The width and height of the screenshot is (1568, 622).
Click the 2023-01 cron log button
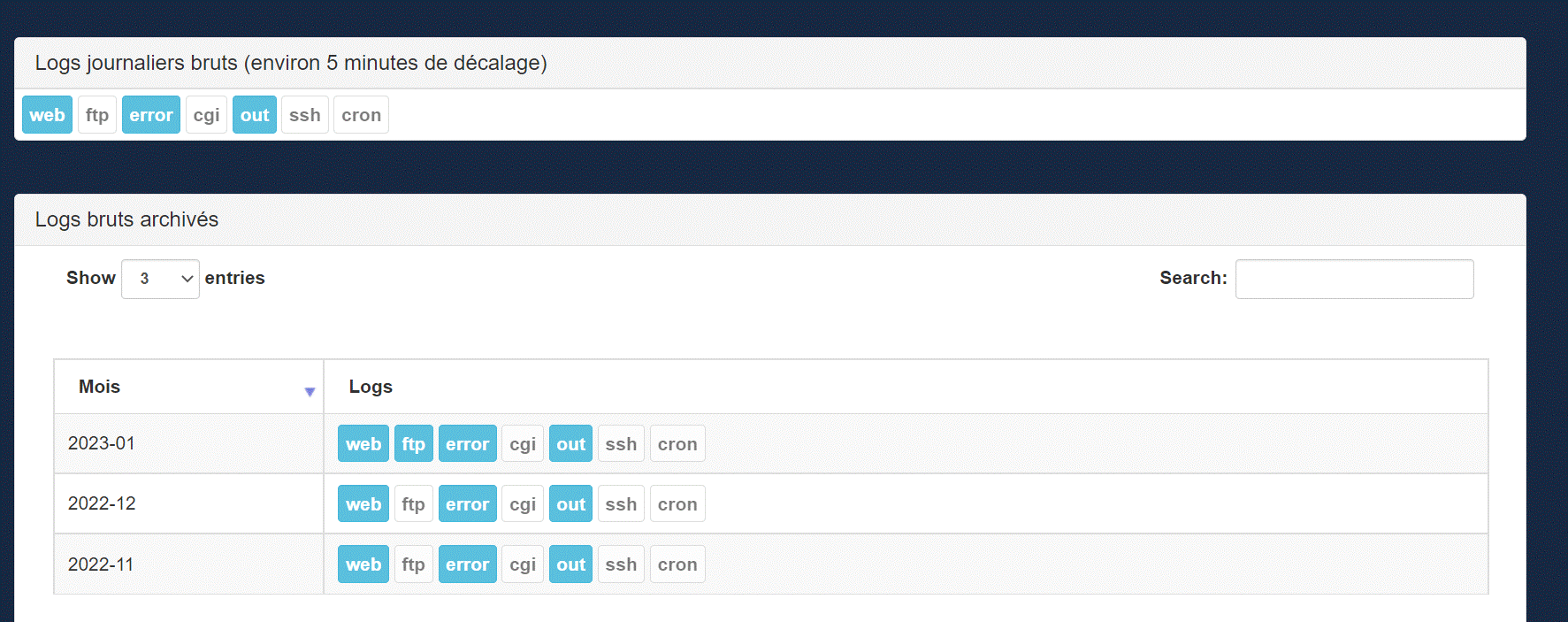(677, 444)
